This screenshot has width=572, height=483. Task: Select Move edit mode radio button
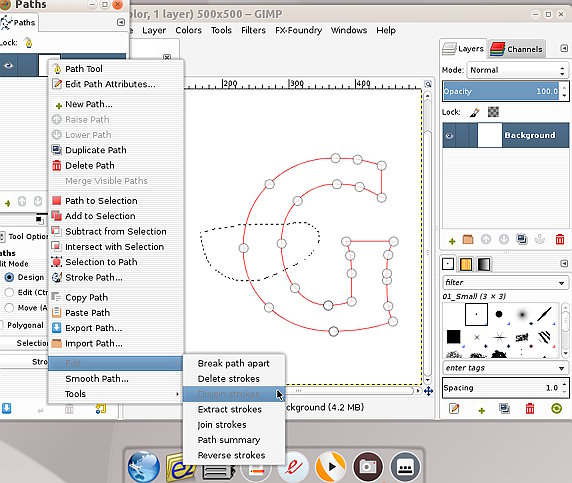(x=9, y=308)
